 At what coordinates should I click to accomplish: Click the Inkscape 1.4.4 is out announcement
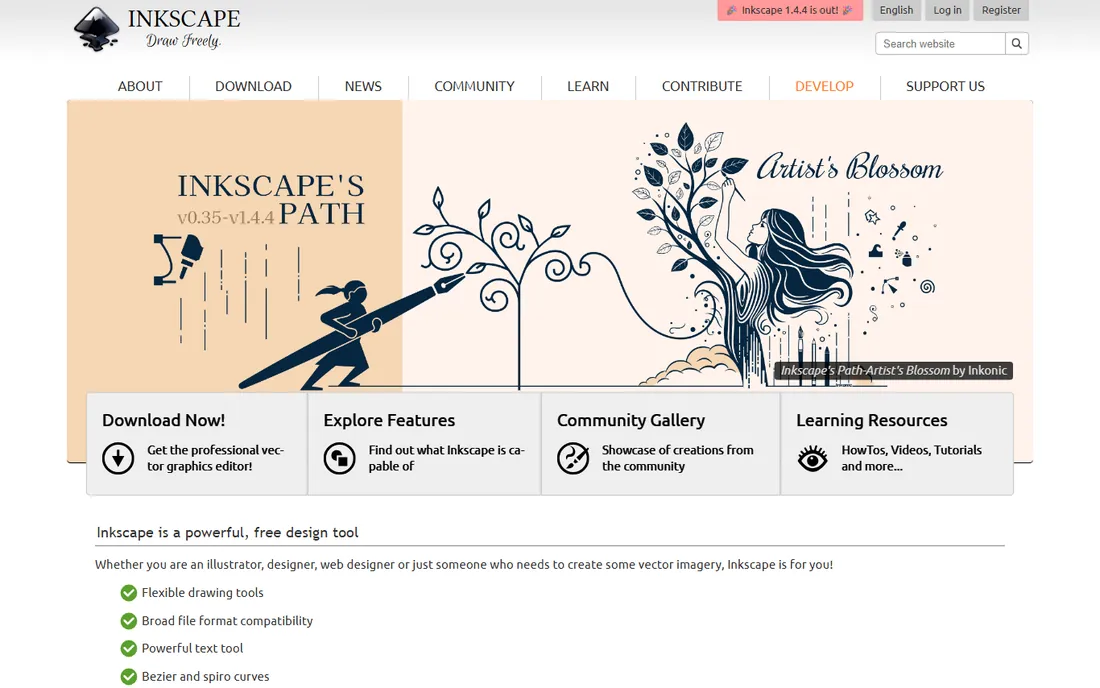tap(790, 11)
